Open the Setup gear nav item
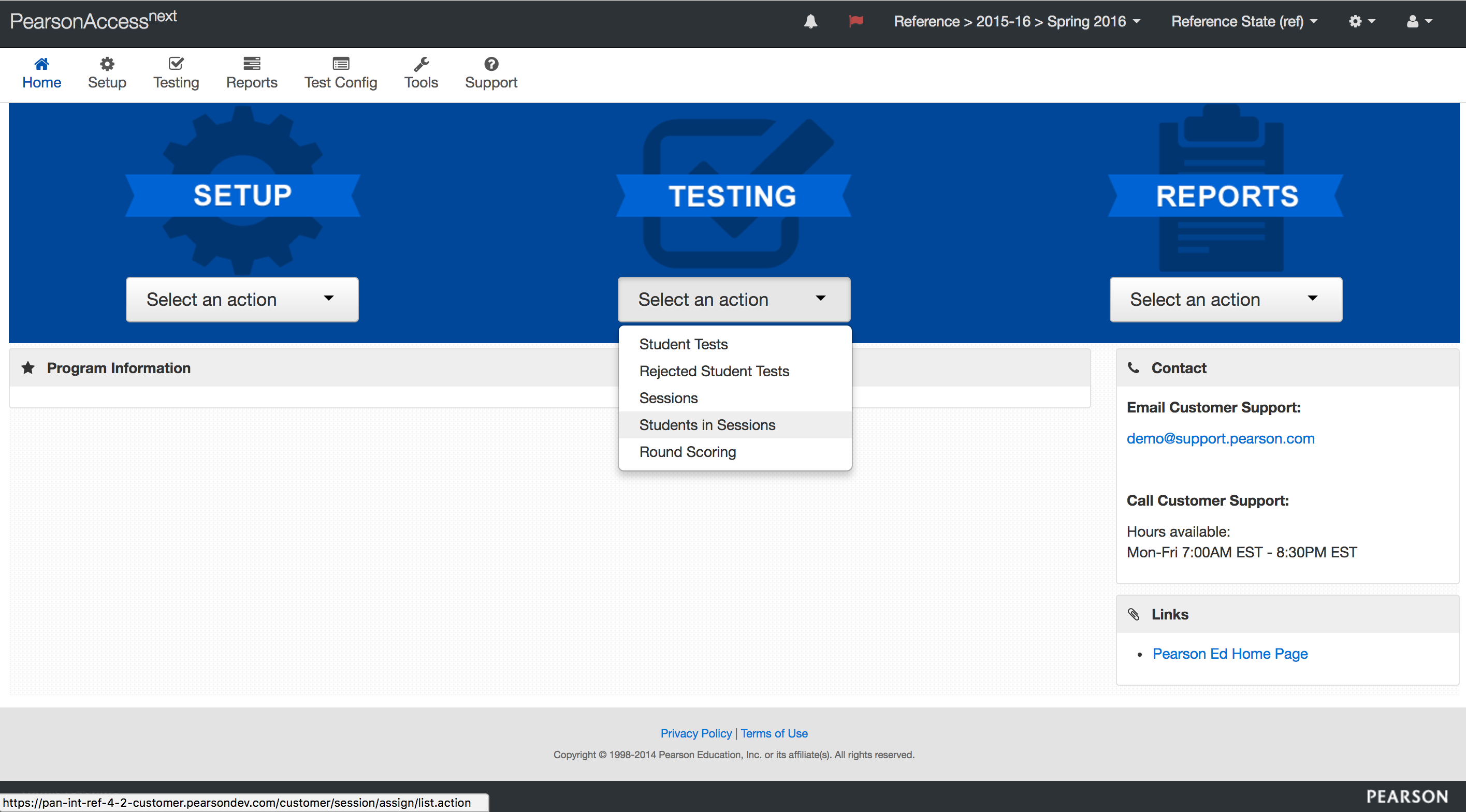The width and height of the screenshot is (1466, 812). 107,73
